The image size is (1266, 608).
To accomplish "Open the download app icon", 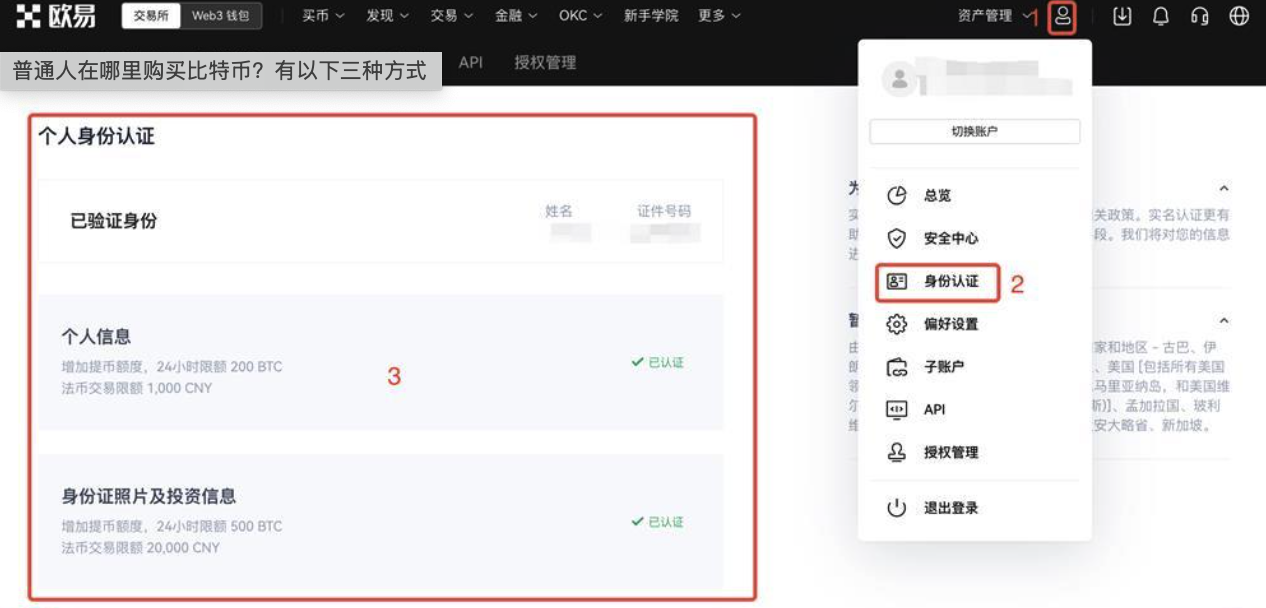I will (1122, 17).
